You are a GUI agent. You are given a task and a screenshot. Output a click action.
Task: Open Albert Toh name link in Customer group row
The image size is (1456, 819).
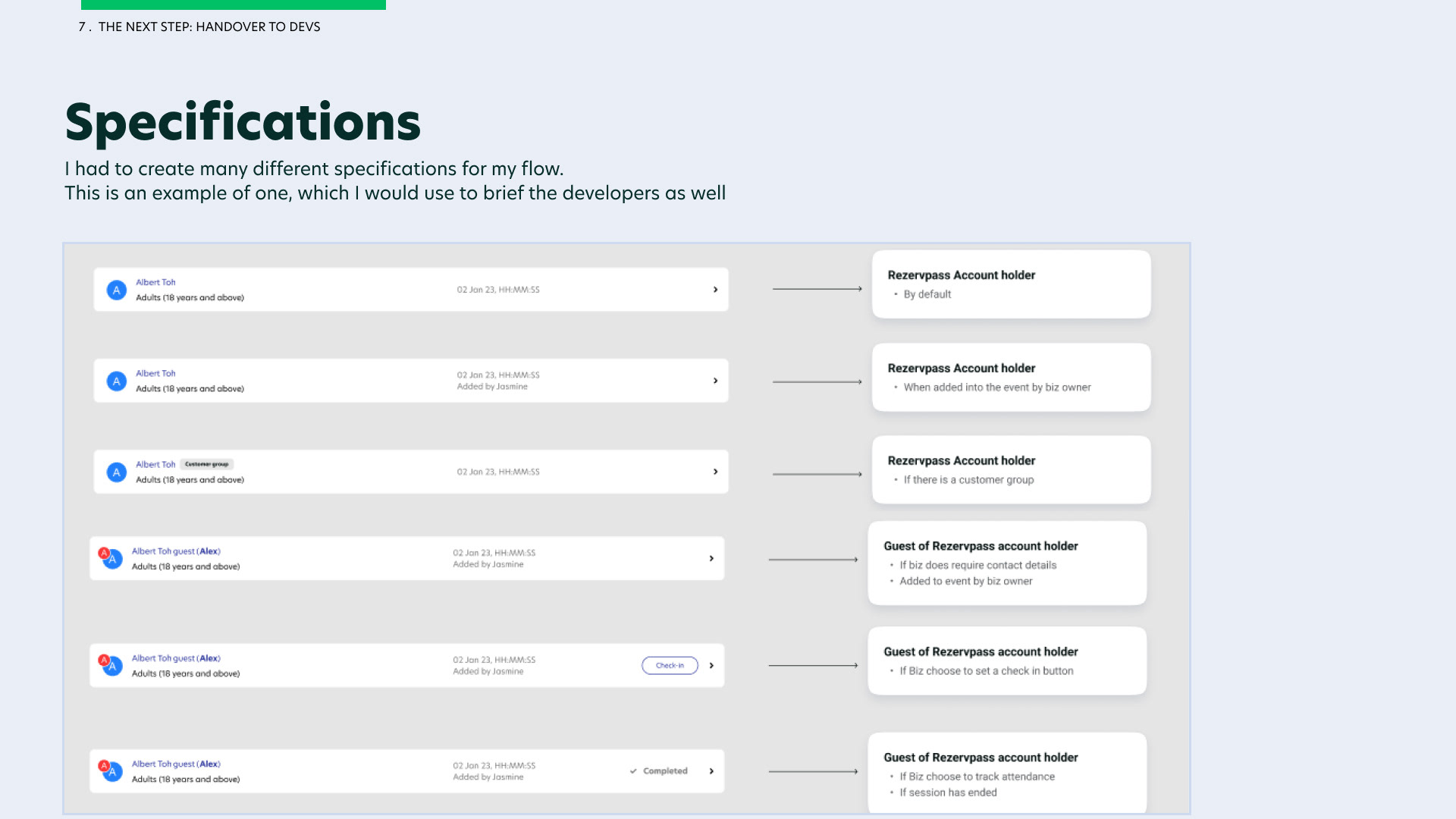pos(155,464)
